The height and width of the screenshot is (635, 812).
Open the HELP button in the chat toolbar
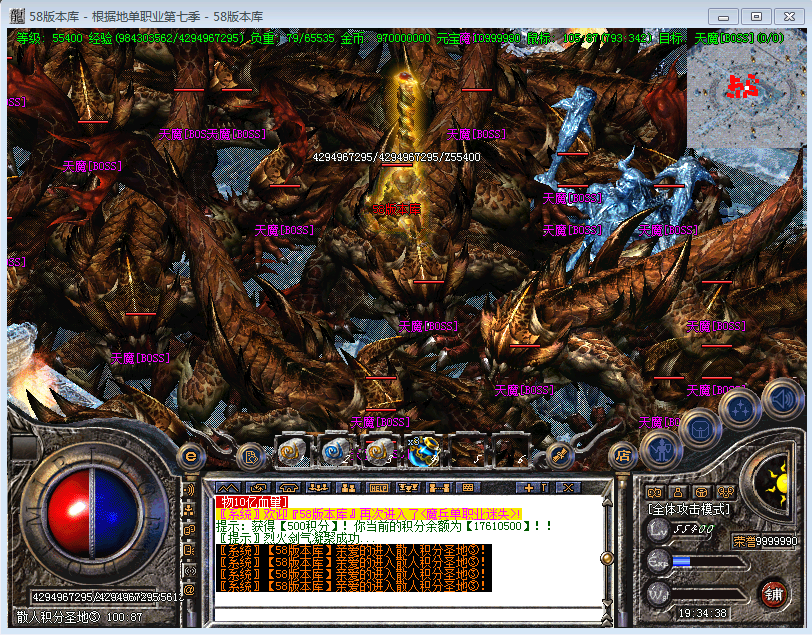click(x=379, y=487)
